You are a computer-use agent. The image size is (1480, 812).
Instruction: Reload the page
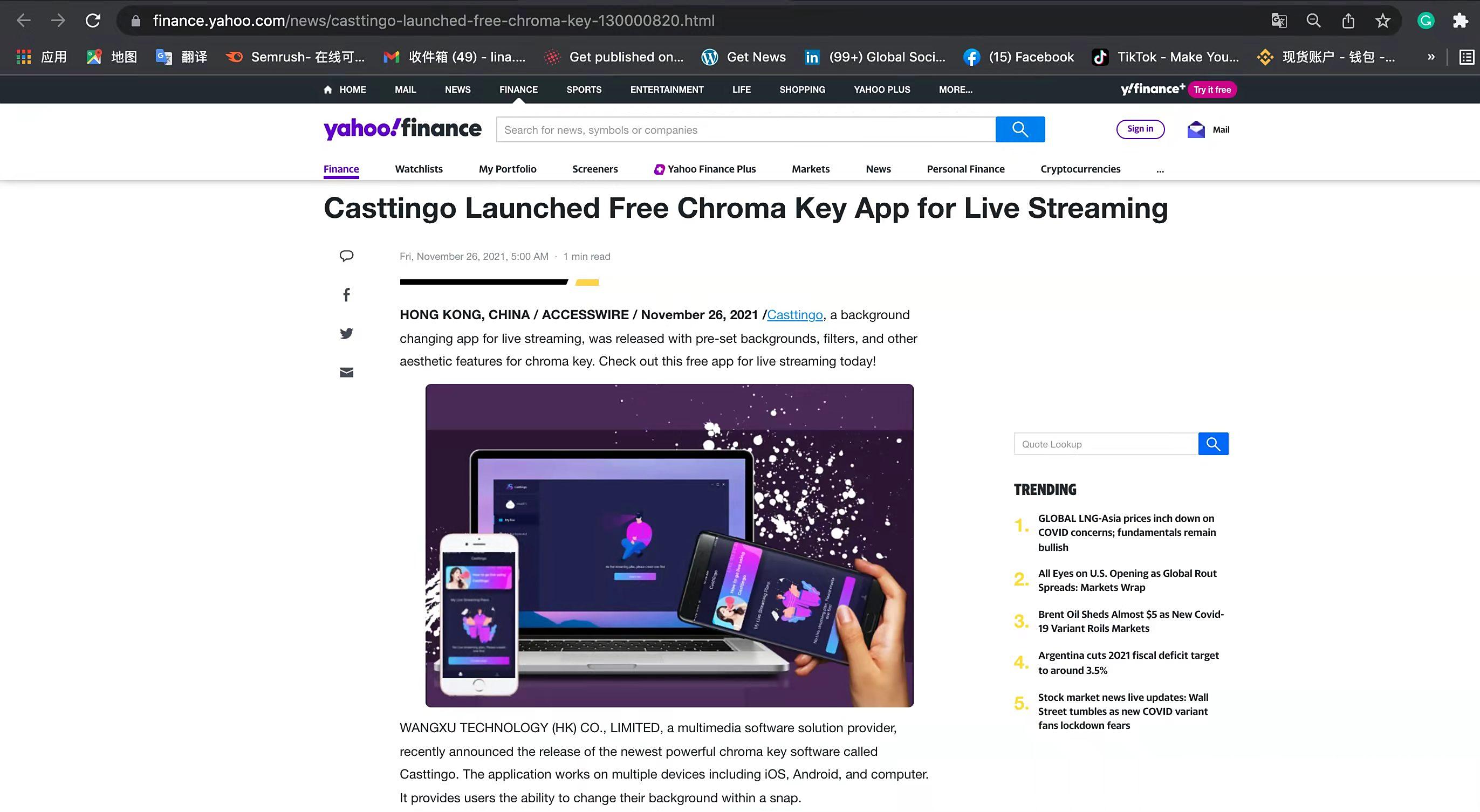click(x=93, y=20)
